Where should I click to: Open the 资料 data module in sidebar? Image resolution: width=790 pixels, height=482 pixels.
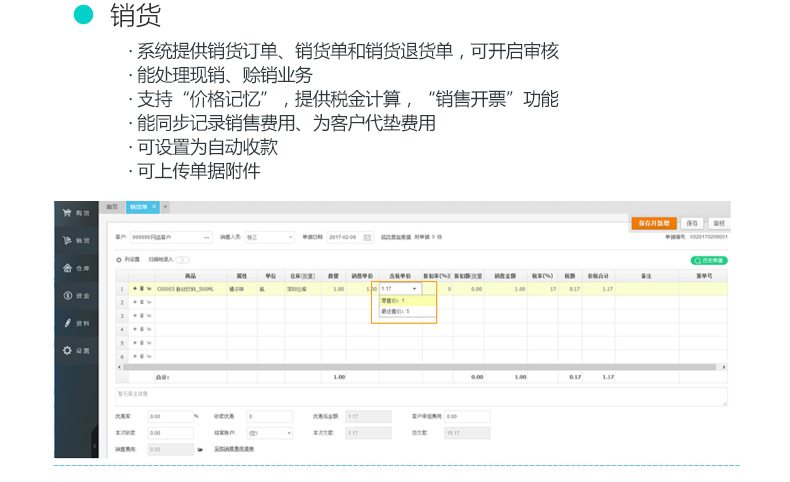click(78, 323)
